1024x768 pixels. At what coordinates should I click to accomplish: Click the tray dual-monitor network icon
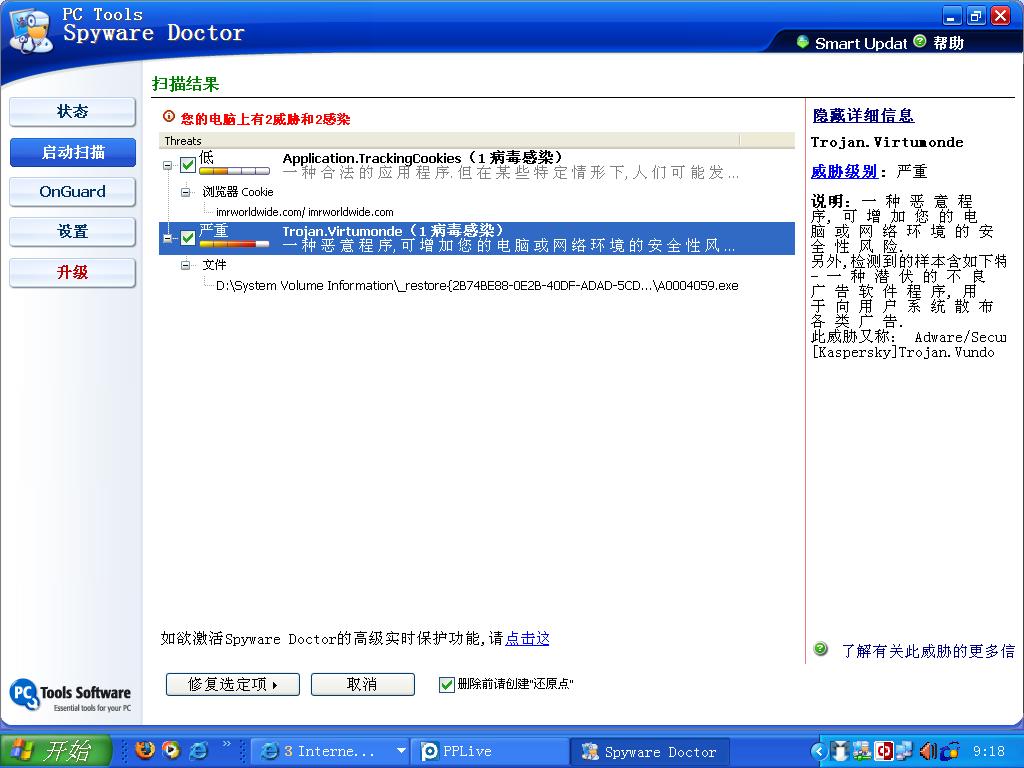click(905, 751)
